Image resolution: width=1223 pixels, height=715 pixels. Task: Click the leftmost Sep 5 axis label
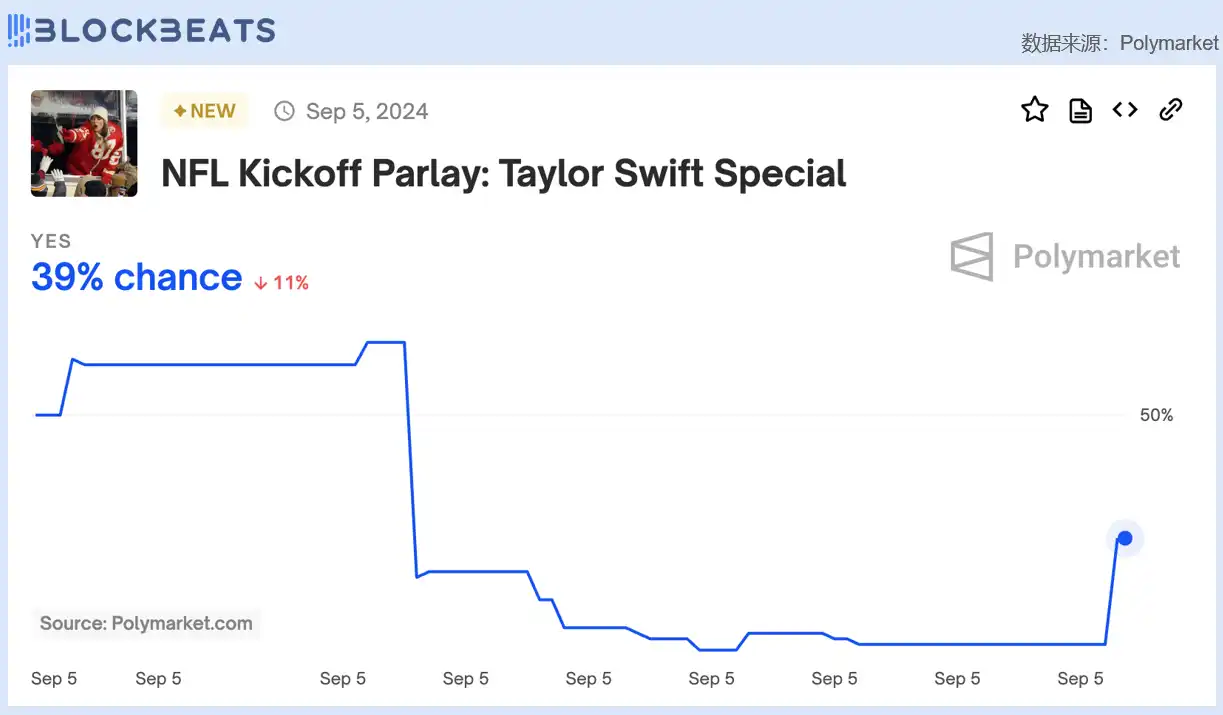[54, 679]
